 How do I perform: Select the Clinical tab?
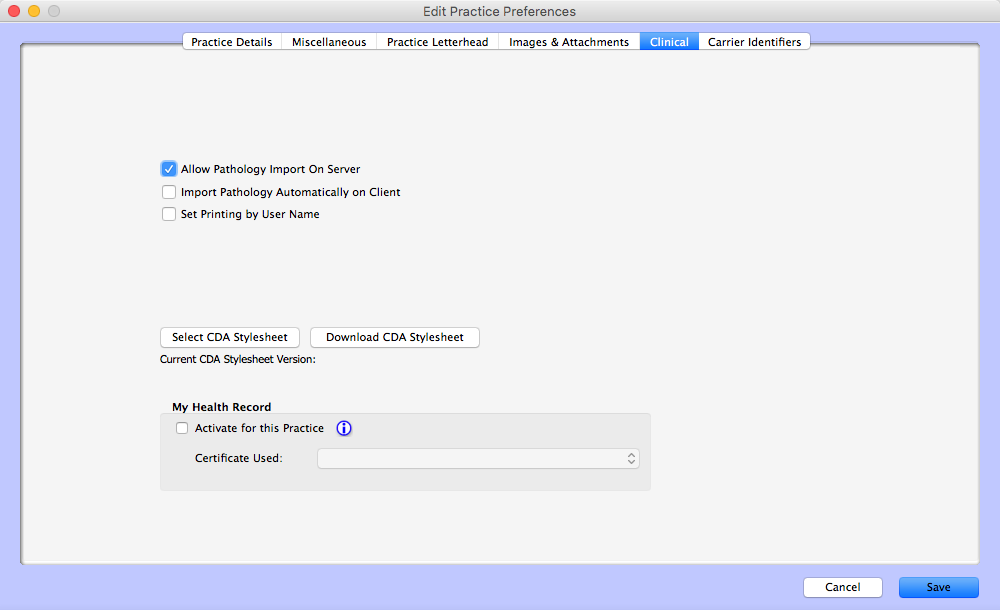point(668,41)
